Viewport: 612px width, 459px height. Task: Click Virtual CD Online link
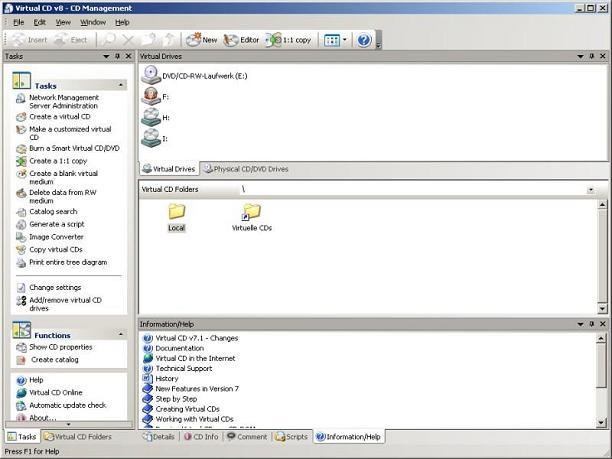(x=56, y=393)
